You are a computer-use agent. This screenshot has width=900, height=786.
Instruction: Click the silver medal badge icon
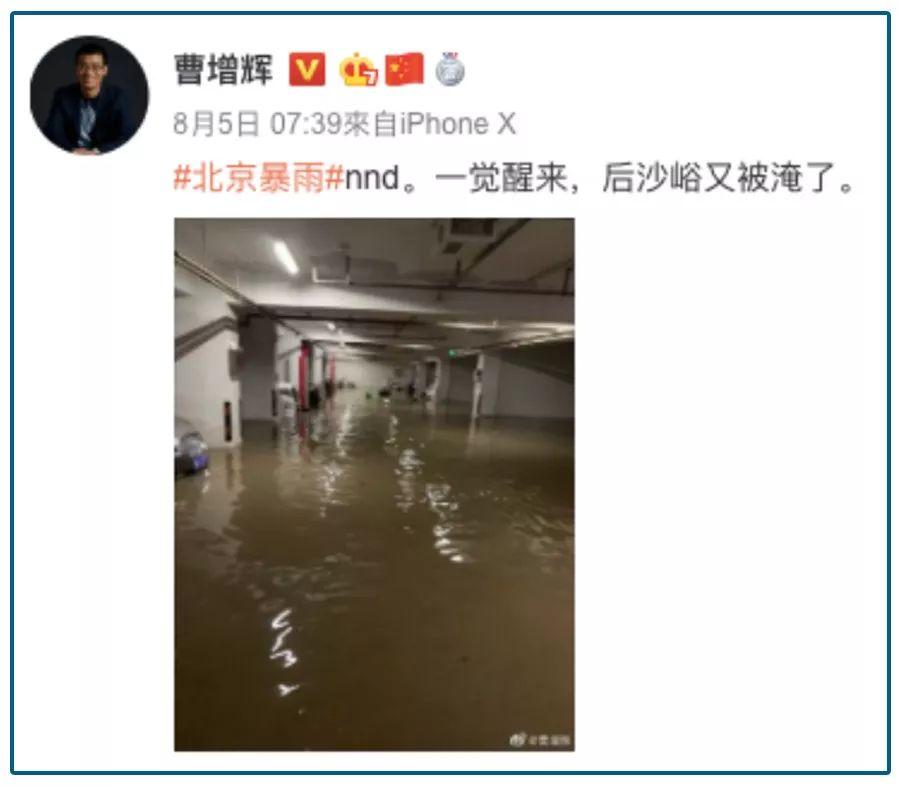pos(450,69)
